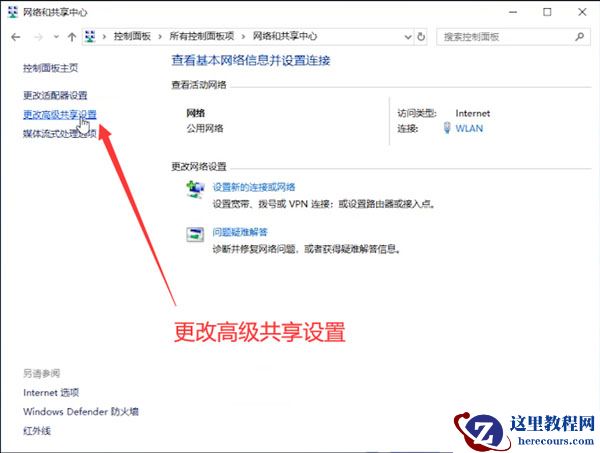Open Windows Defender 防火墙 link

[81, 412]
